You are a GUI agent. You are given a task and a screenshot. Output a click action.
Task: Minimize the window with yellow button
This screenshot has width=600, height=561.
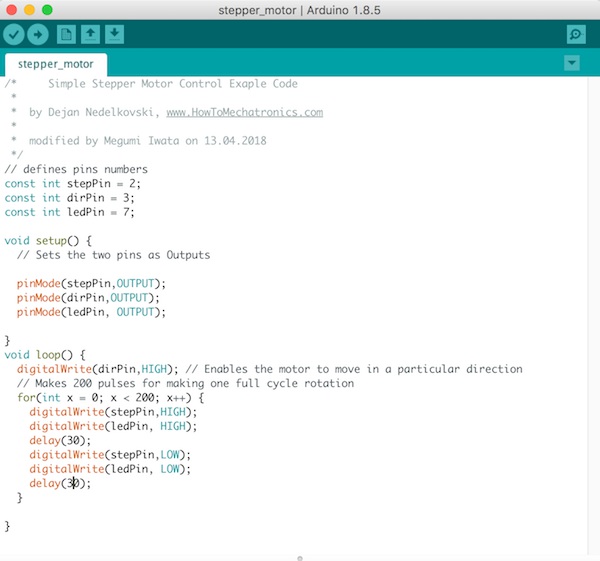(29, 10)
